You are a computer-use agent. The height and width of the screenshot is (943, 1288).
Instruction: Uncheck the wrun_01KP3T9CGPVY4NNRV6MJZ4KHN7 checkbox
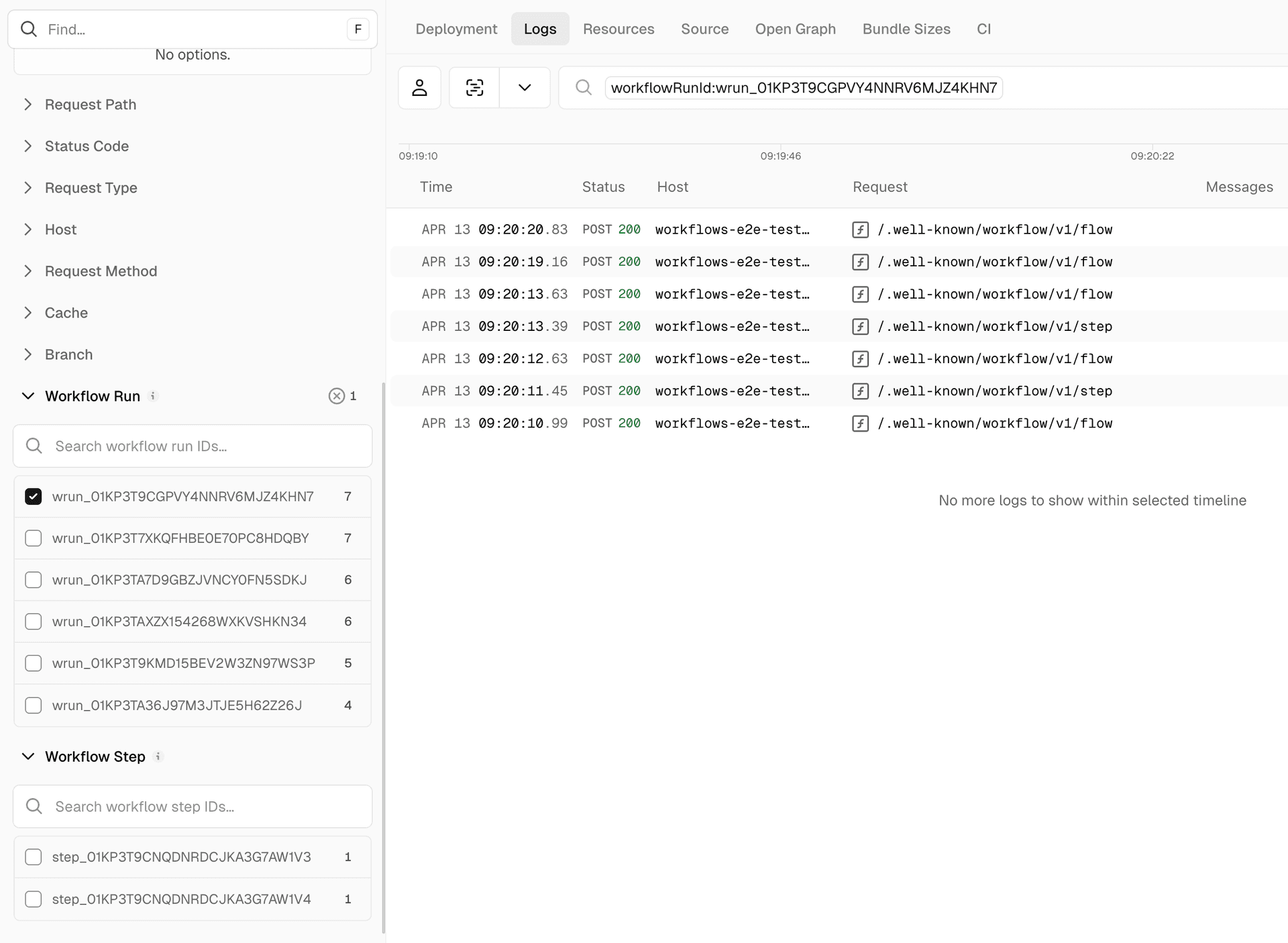tap(33, 496)
